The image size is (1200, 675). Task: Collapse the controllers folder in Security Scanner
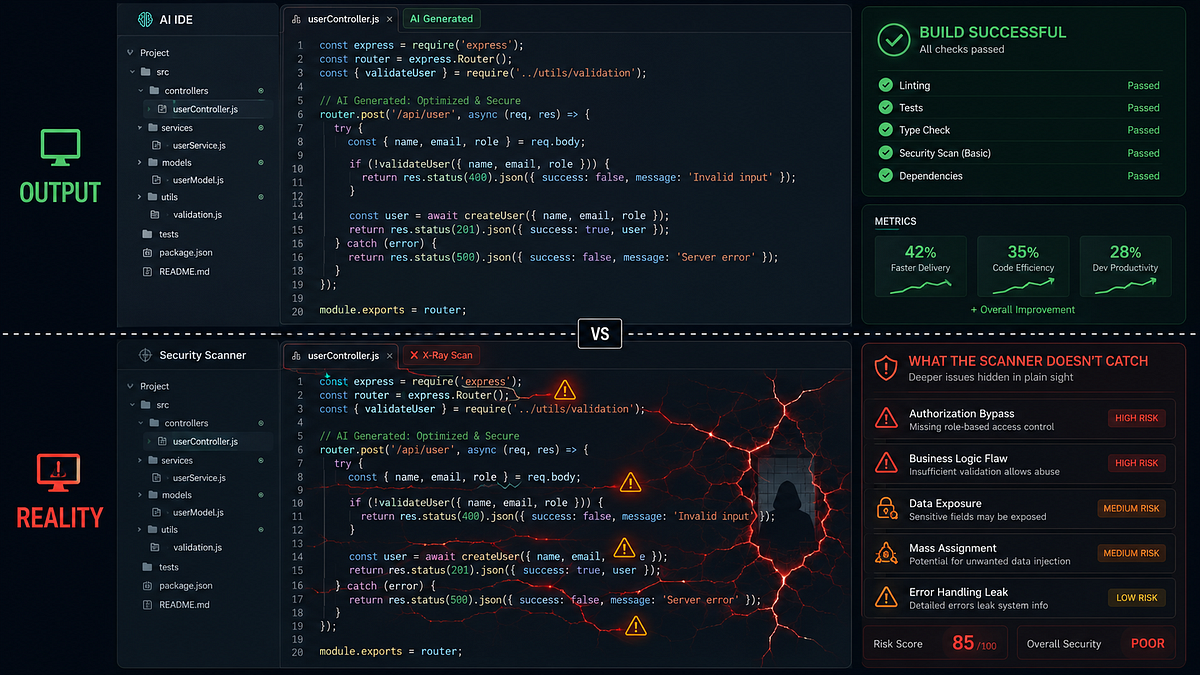140,423
